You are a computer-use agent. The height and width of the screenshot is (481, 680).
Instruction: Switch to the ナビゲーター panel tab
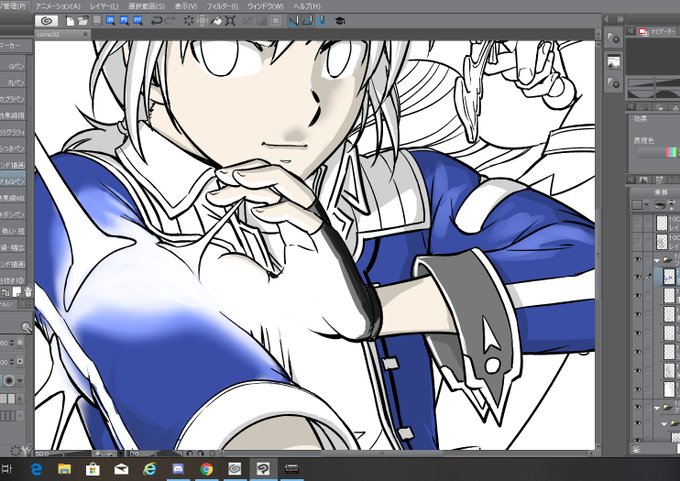coord(657,32)
